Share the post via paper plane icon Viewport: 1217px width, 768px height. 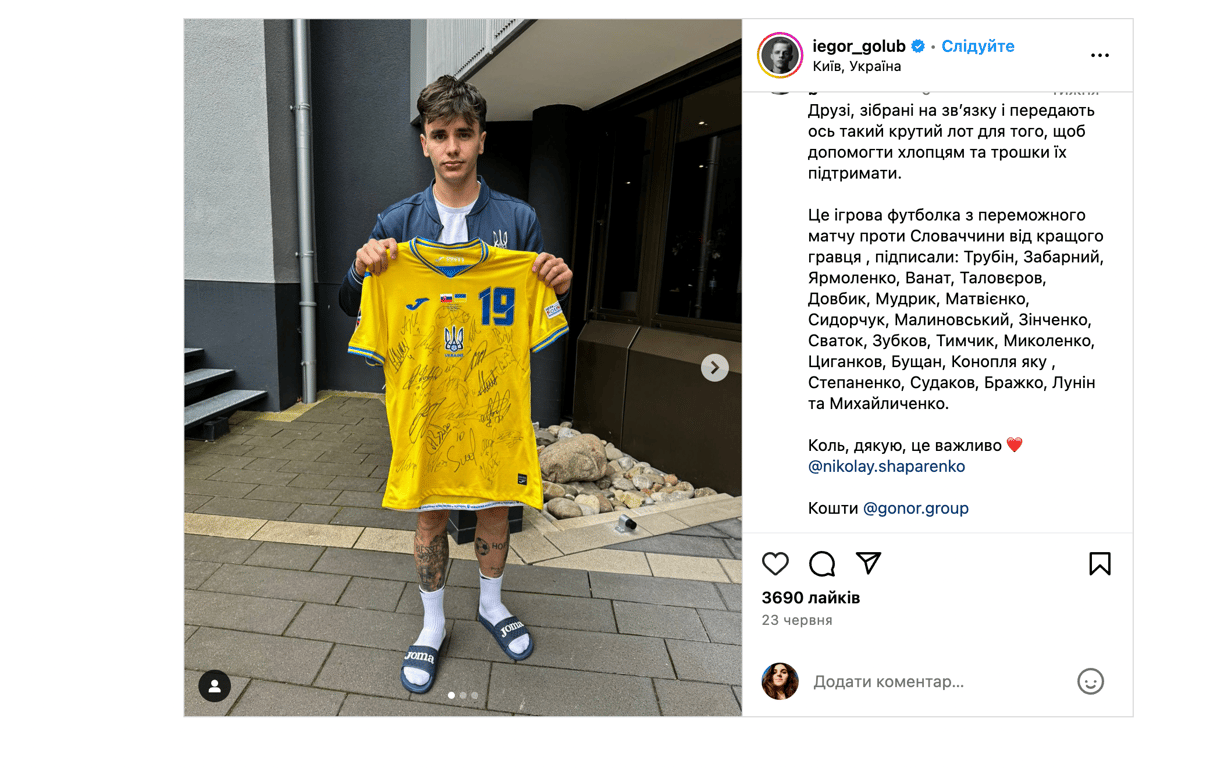tap(868, 563)
